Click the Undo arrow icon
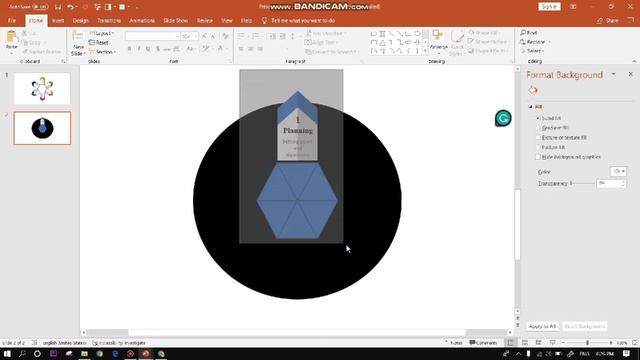 (70, 7)
